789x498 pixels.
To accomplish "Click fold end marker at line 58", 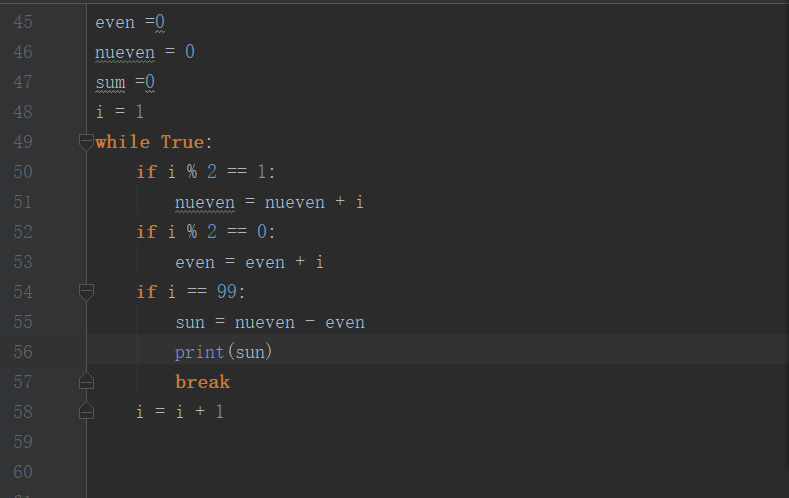I will (x=86, y=411).
